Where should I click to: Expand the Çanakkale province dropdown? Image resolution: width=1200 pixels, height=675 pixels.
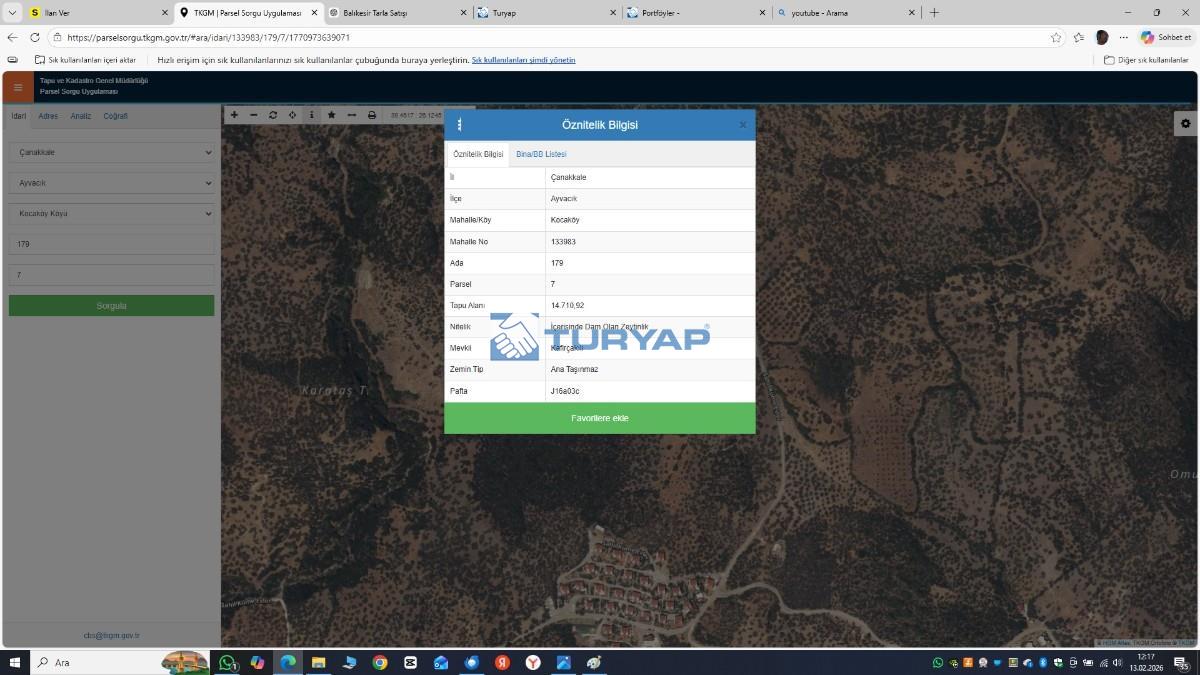coord(111,153)
